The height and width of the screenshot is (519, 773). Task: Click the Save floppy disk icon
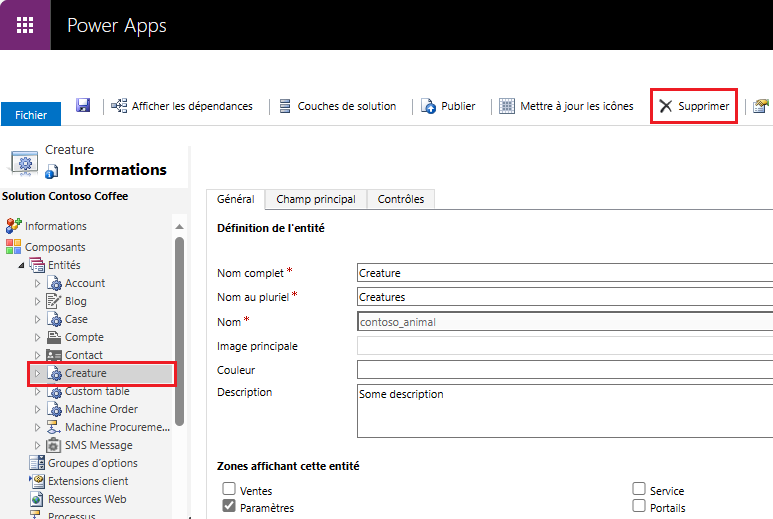[83, 106]
